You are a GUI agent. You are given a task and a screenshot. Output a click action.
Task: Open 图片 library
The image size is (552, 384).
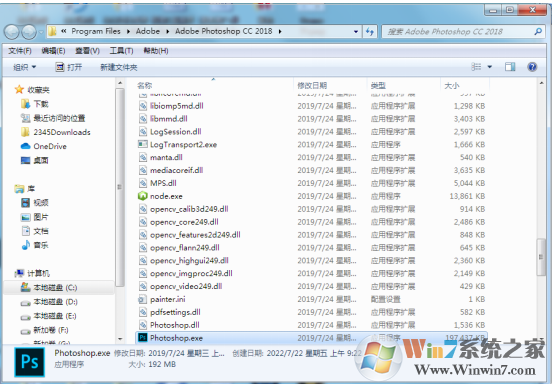[x=34, y=217]
